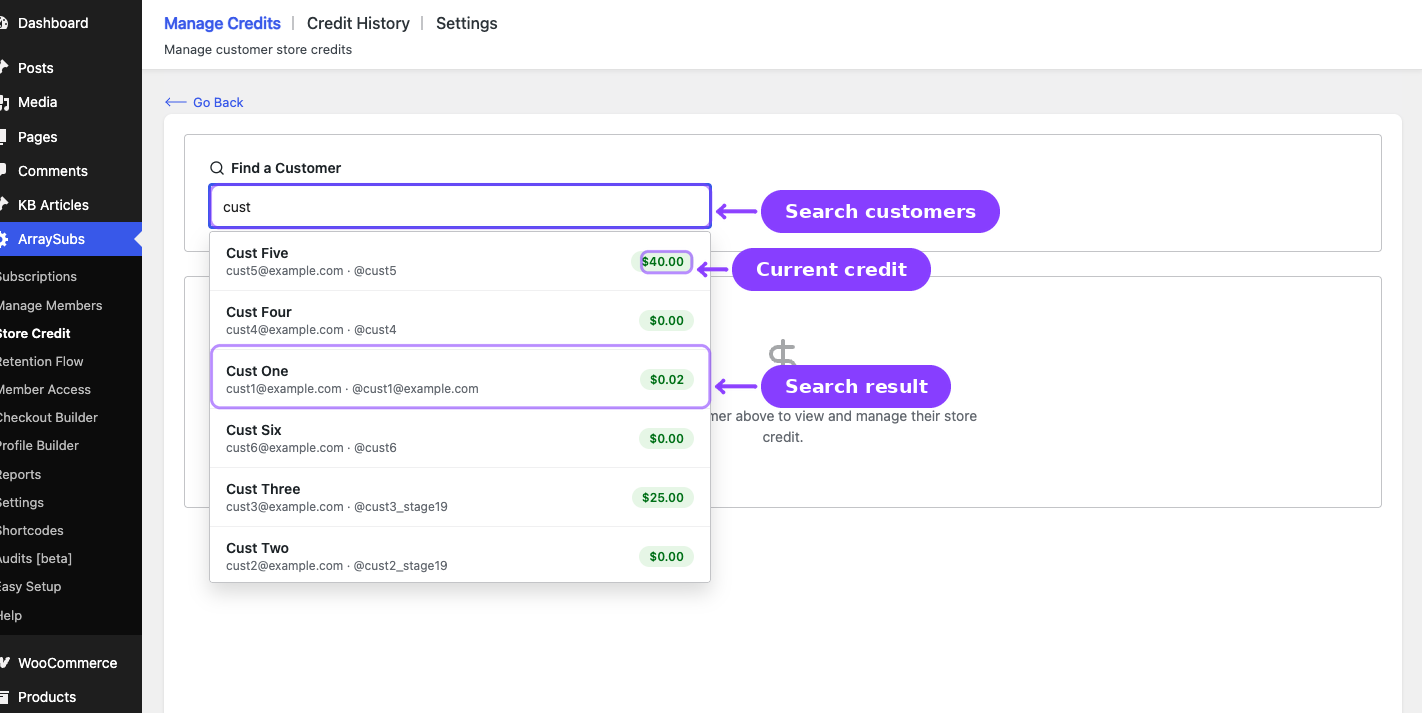The height and width of the screenshot is (713, 1422).
Task: Click the Pages icon in sidebar
Action: [3, 136]
